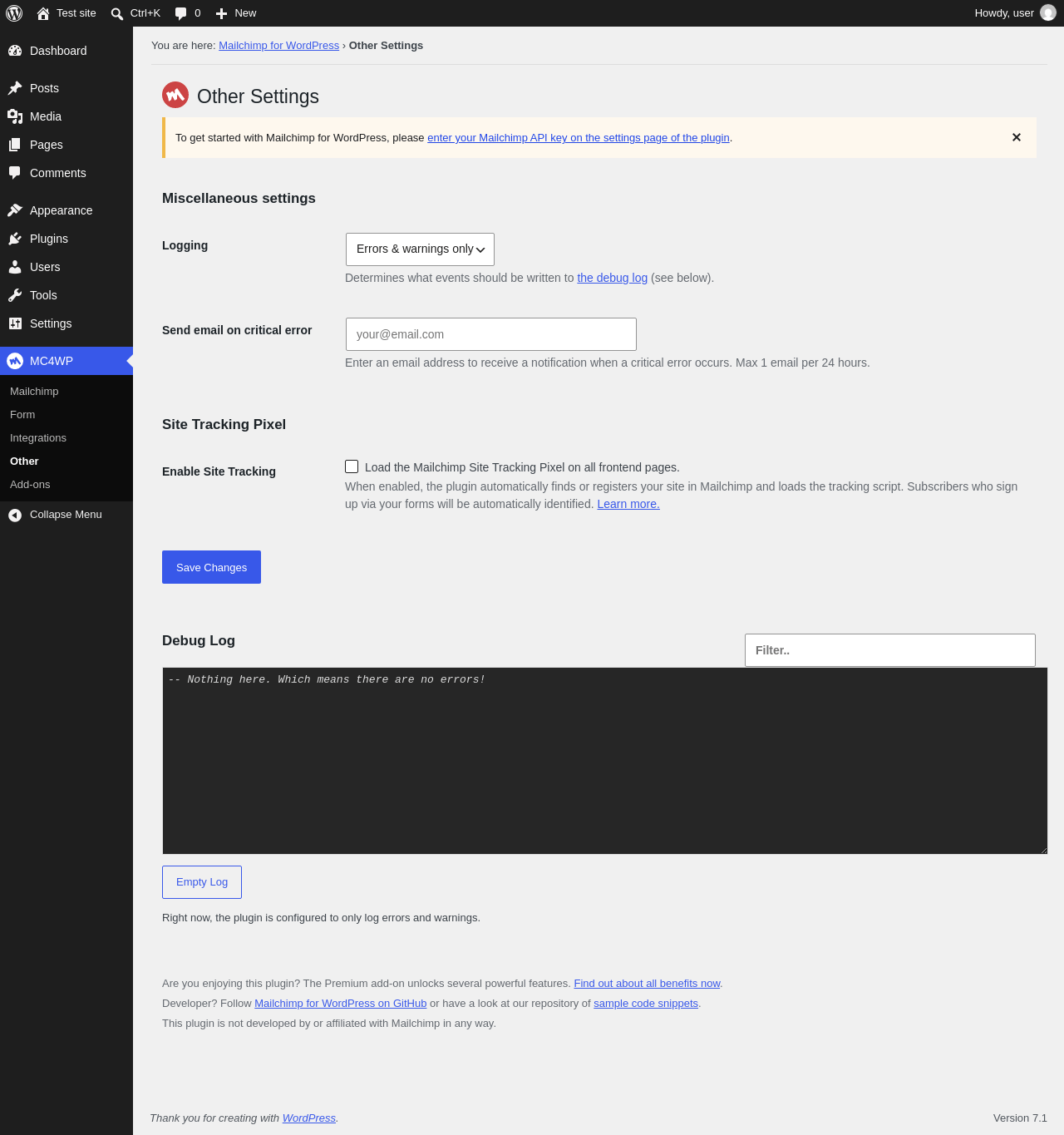Click the Save Changes button

pyautogui.click(x=211, y=567)
